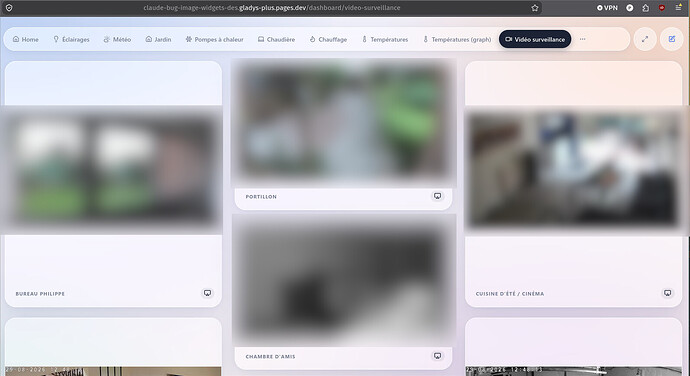Screen dimensions: 690x376
Task: Bookmark this page with the star icon
Action: coord(535,8)
